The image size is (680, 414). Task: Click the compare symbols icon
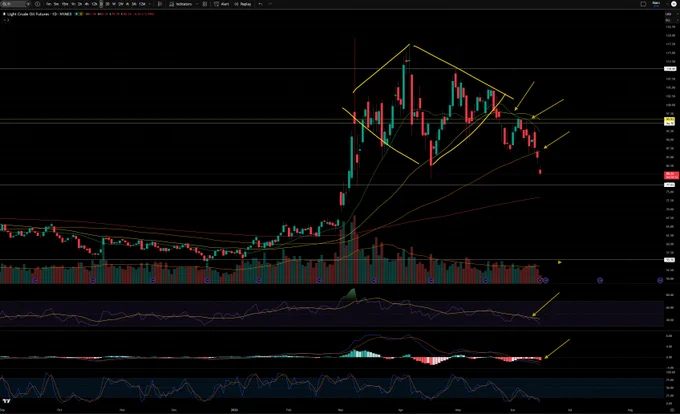(37, 4)
